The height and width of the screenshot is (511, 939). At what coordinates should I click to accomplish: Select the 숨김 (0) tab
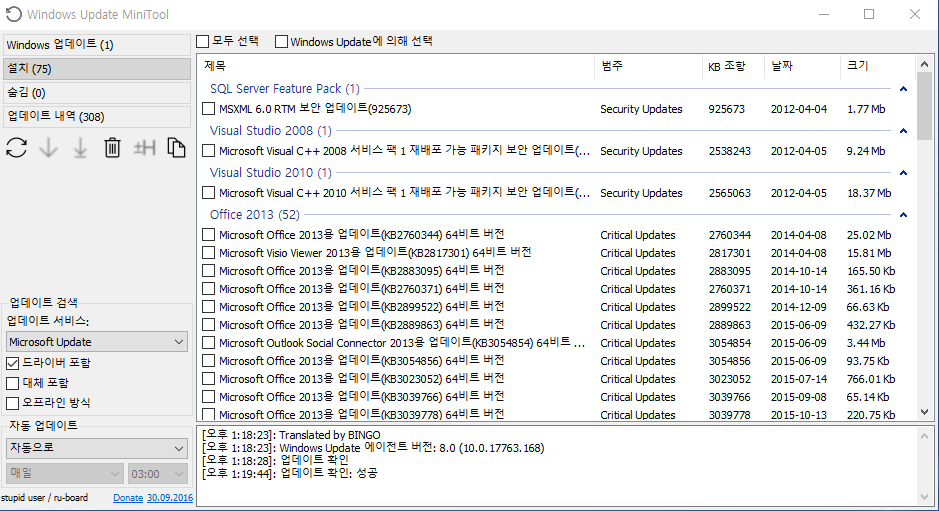[97, 93]
